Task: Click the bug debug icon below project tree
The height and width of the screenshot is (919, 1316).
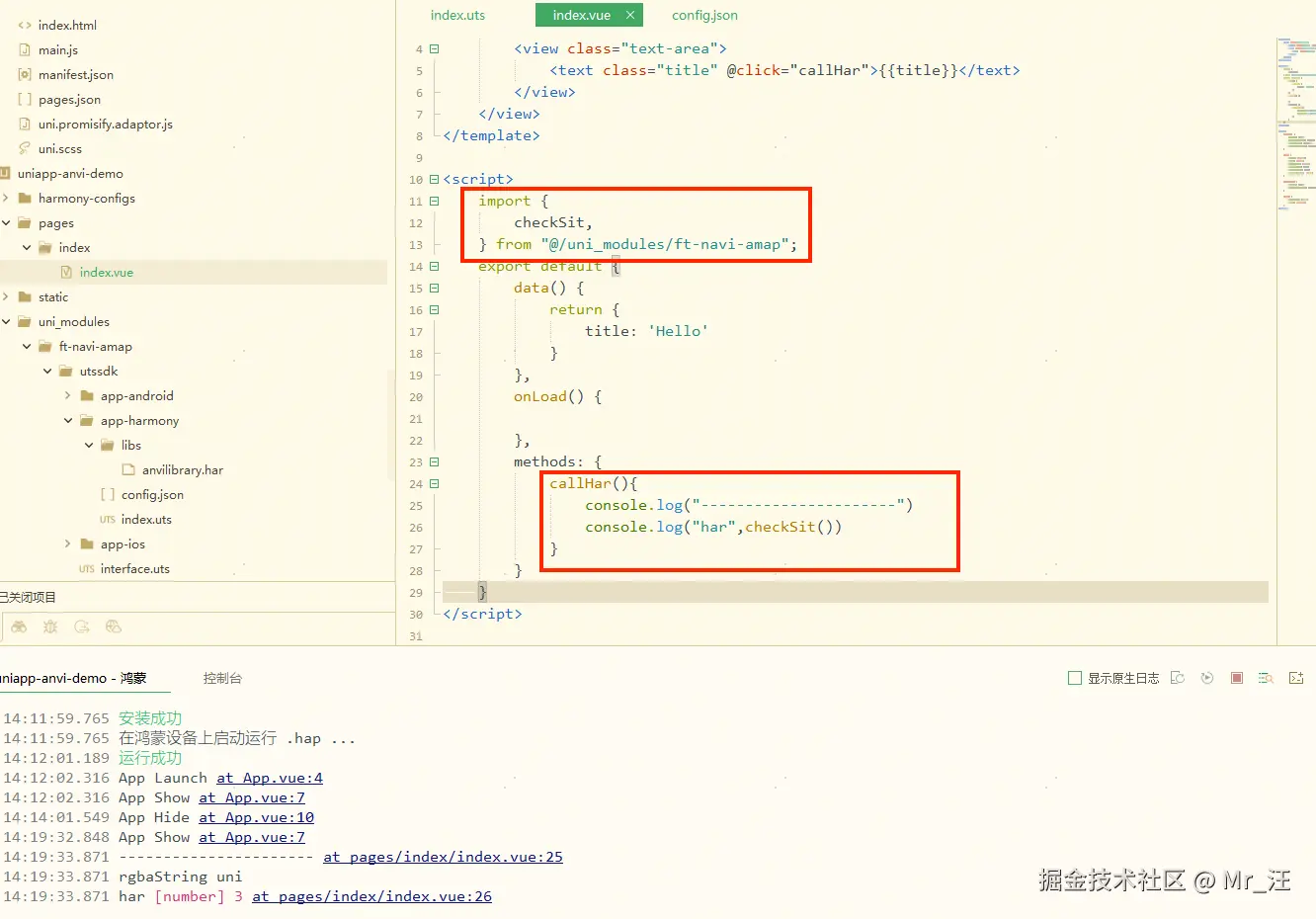Action: (x=50, y=627)
